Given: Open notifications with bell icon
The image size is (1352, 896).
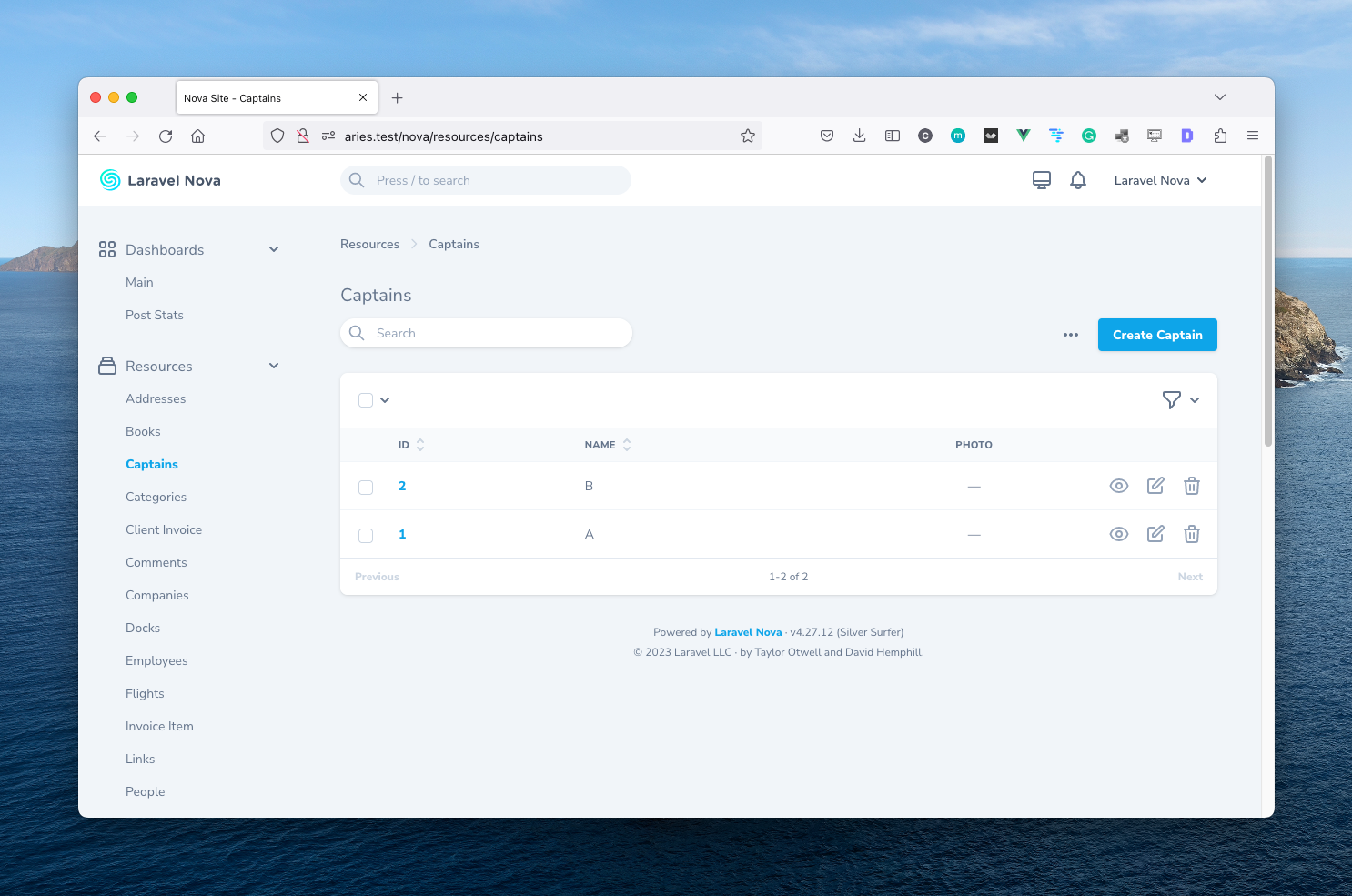Looking at the screenshot, I should tap(1078, 180).
